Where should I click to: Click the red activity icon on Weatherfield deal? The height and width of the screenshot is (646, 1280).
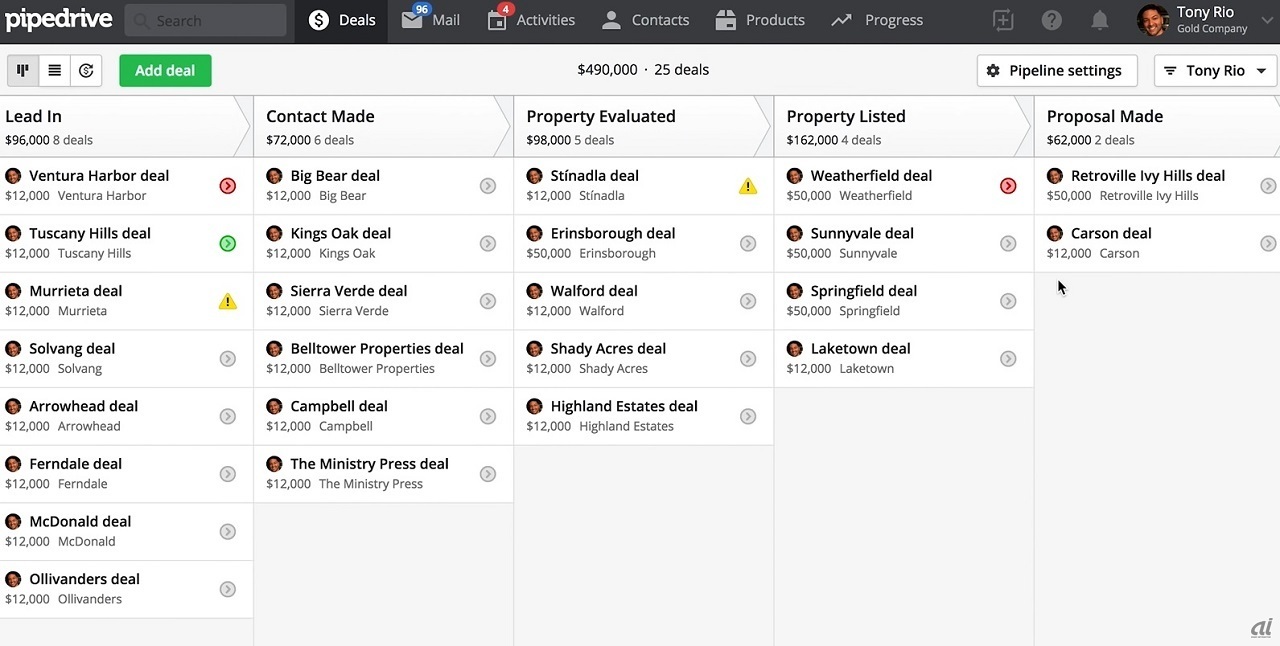click(1008, 186)
